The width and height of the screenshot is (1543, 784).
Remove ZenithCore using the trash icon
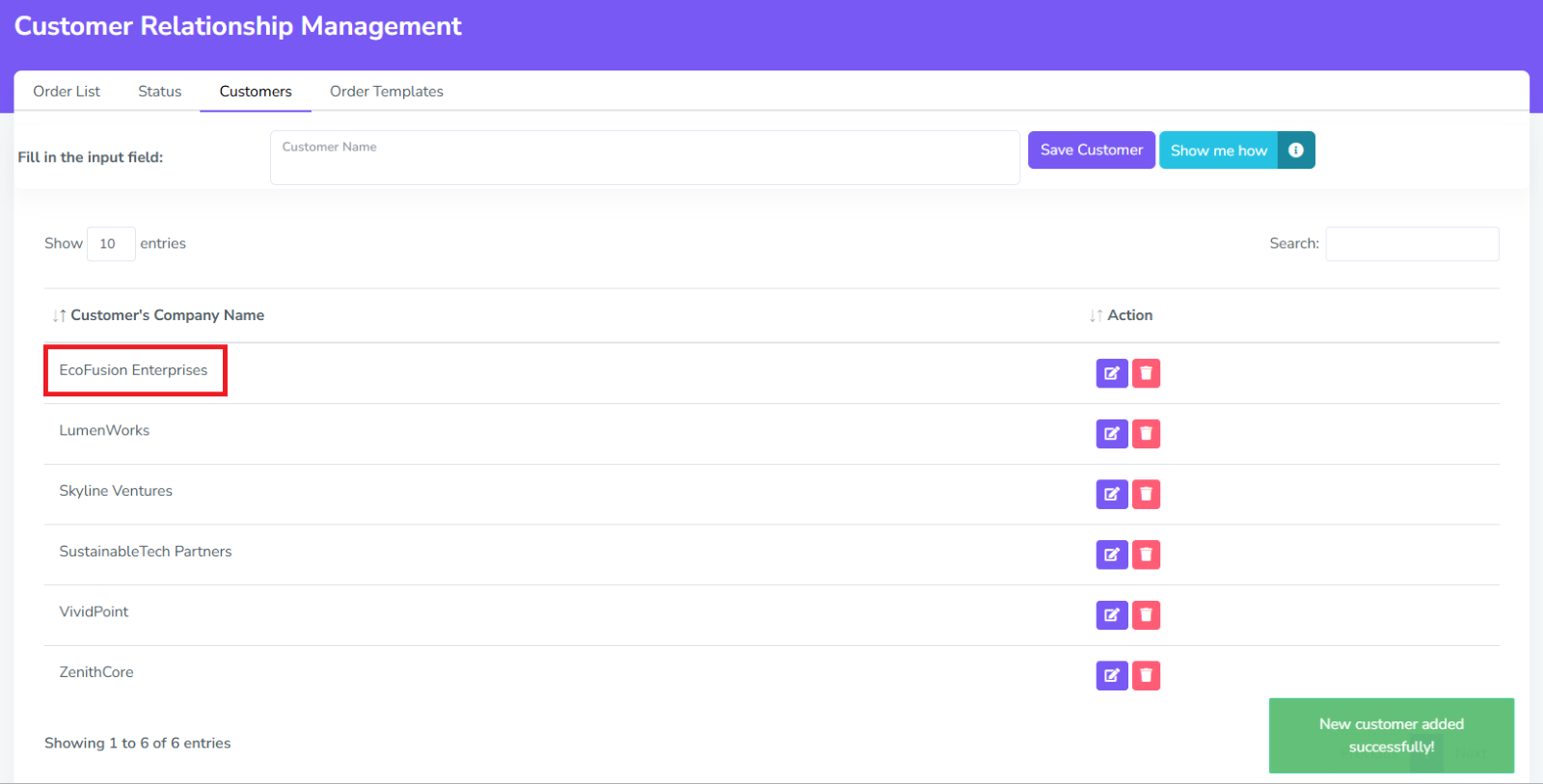pos(1146,676)
